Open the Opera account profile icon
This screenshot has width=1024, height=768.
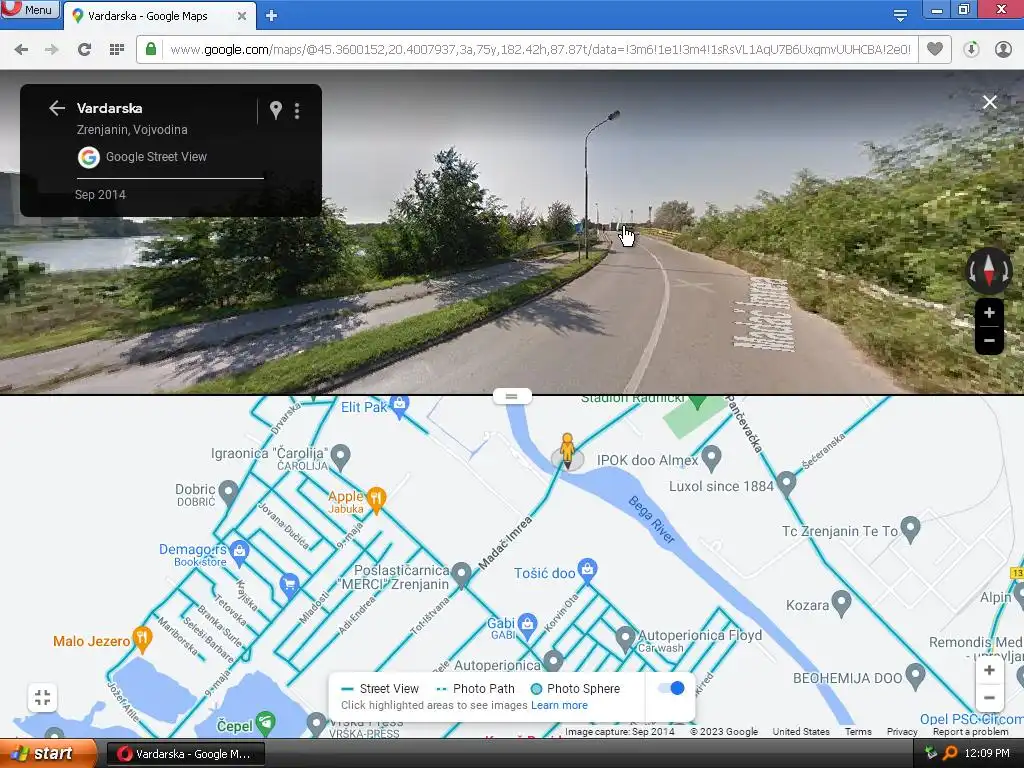point(1003,50)
